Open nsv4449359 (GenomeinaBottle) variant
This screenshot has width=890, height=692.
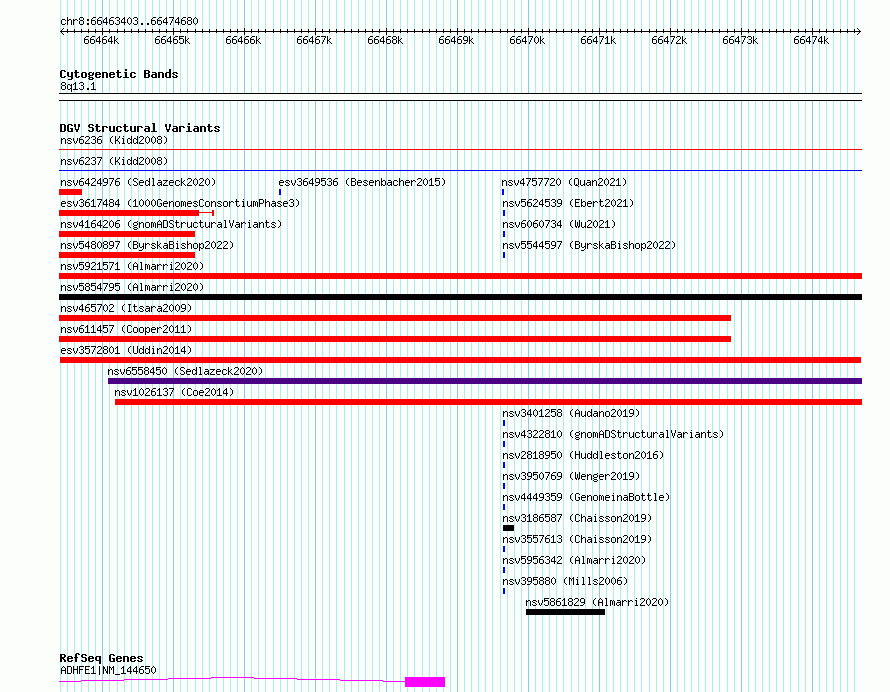pyautogui.click(x=586, y=497)
